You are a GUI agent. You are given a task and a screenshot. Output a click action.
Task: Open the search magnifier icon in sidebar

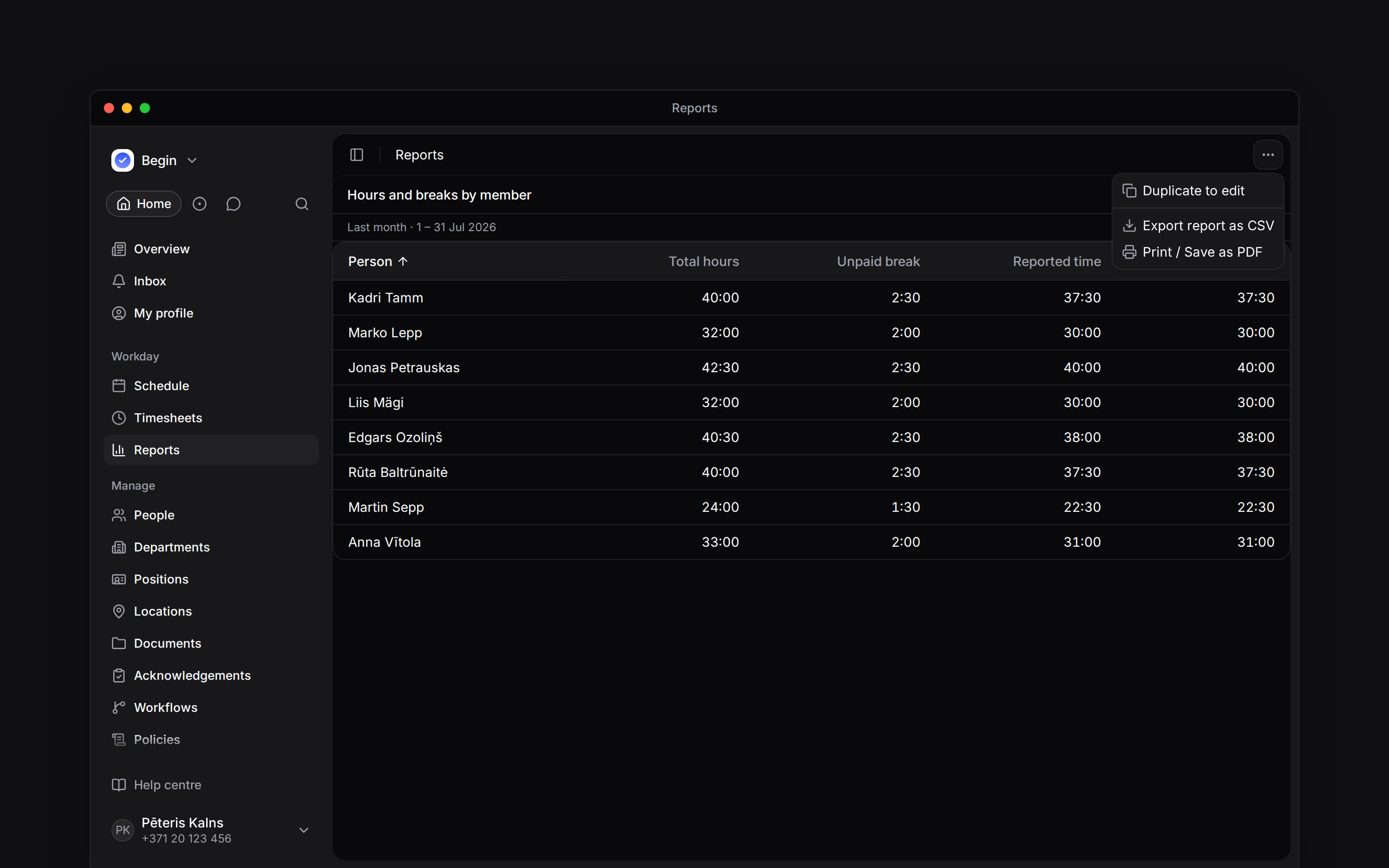302,204
